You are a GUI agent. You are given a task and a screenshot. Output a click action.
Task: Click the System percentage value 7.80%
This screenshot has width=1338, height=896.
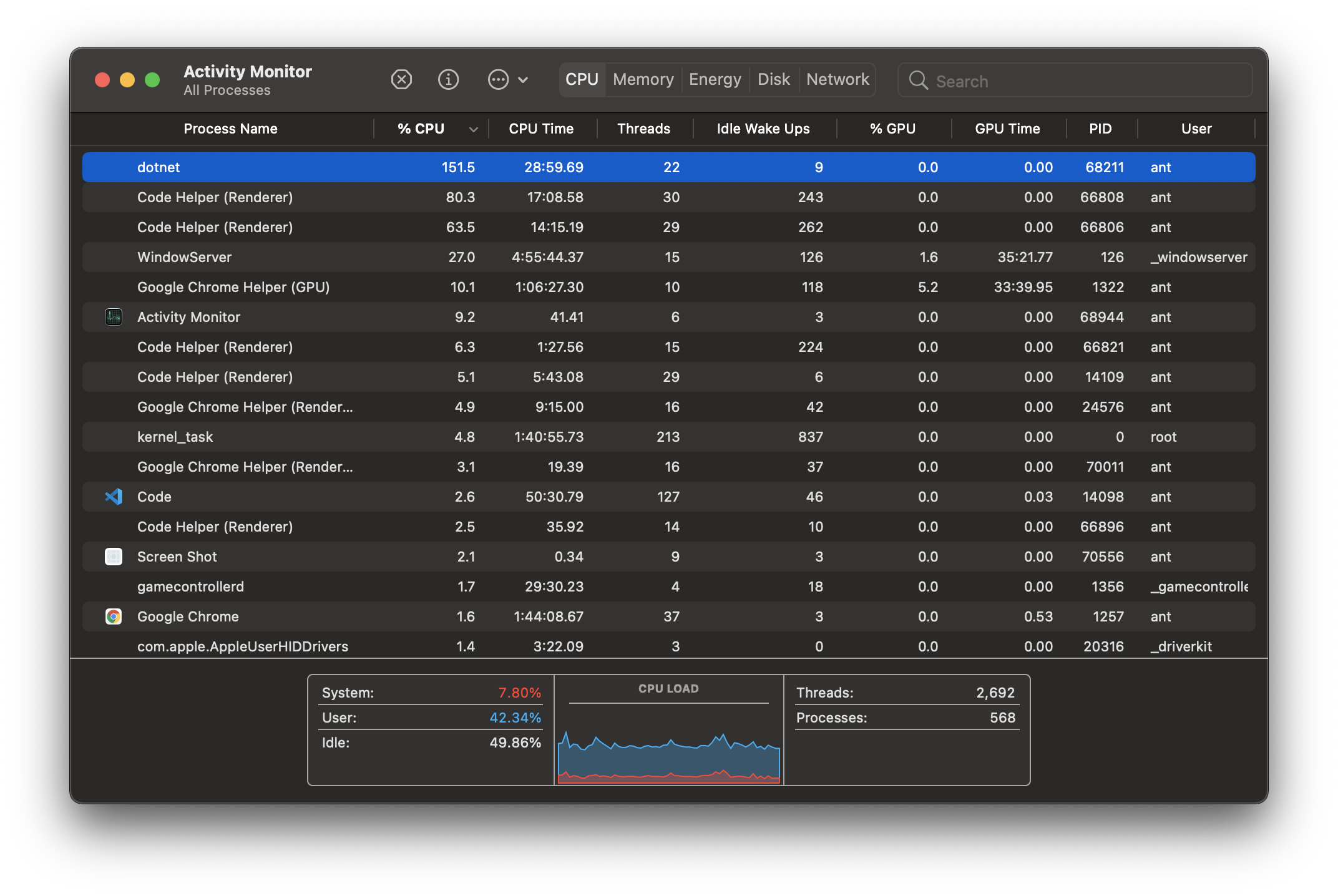click(x=519, y=693)
